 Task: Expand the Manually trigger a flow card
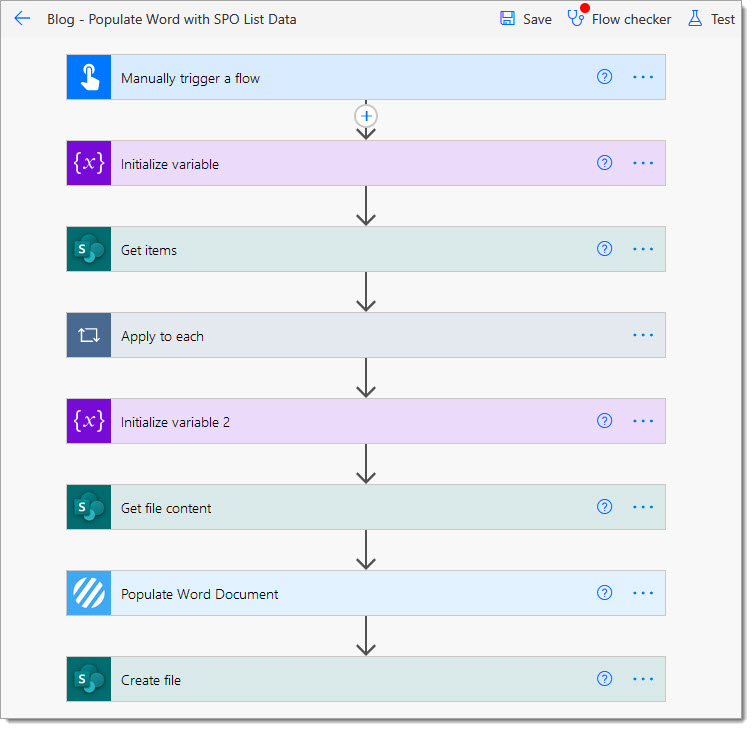pos(366,77)
